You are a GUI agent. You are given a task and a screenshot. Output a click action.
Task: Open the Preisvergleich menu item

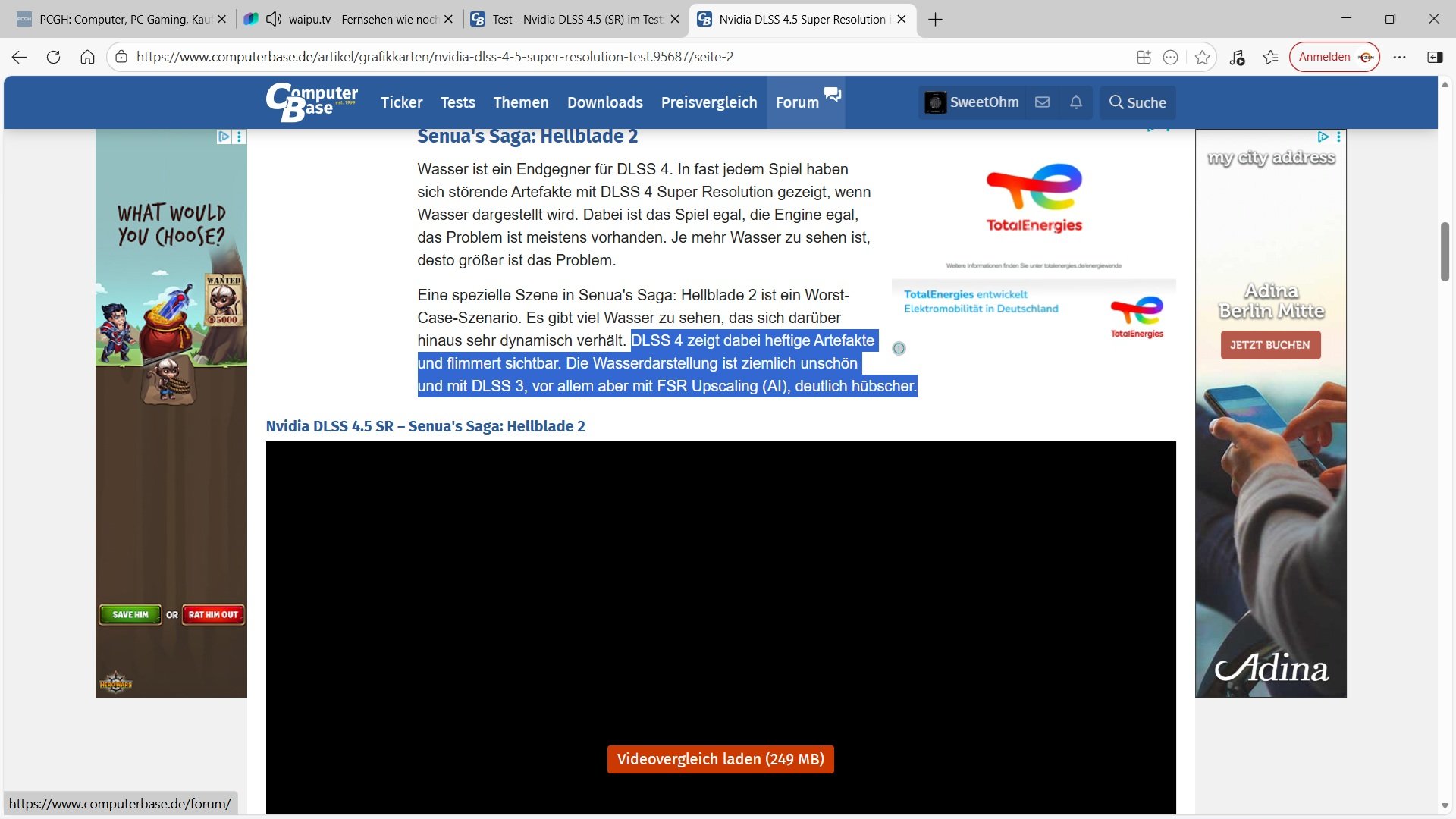[708, 102]
